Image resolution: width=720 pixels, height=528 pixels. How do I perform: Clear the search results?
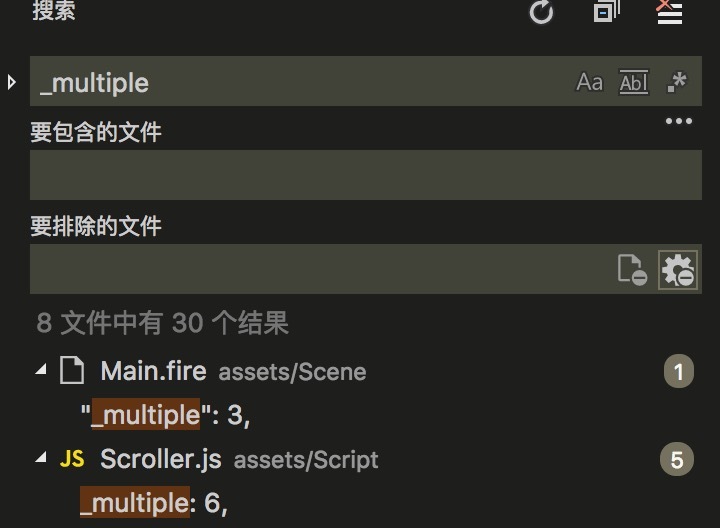tap(668, 12)
